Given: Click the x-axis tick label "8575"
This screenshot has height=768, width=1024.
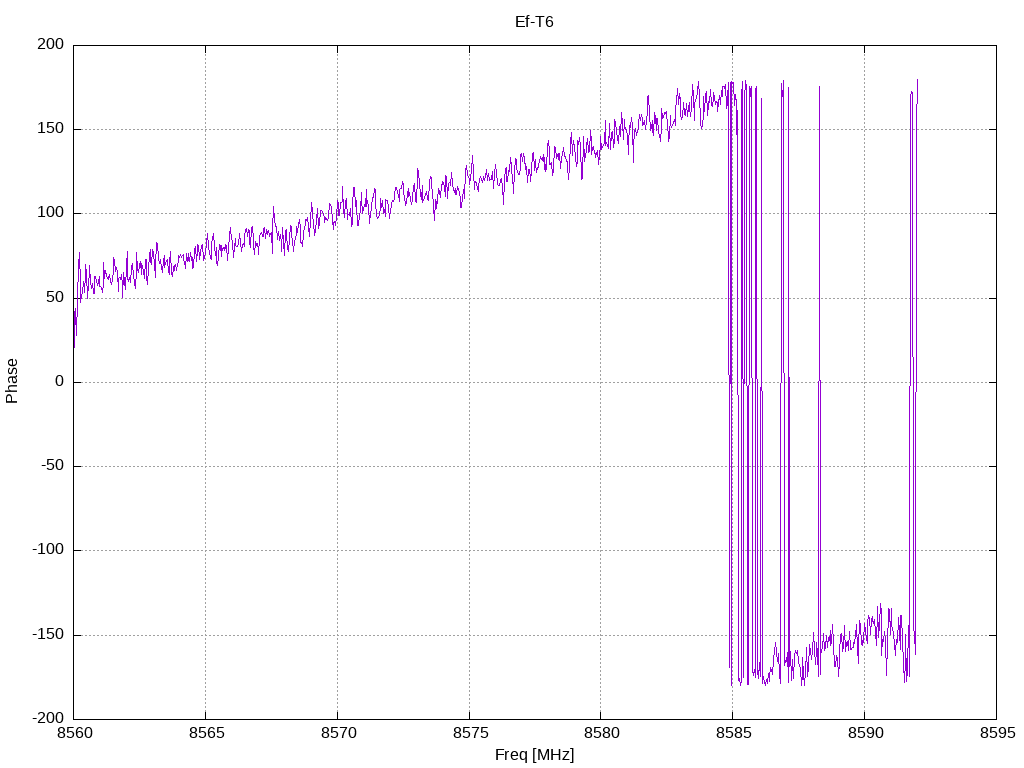Looking at the screenshot, I should pos(471,733).
